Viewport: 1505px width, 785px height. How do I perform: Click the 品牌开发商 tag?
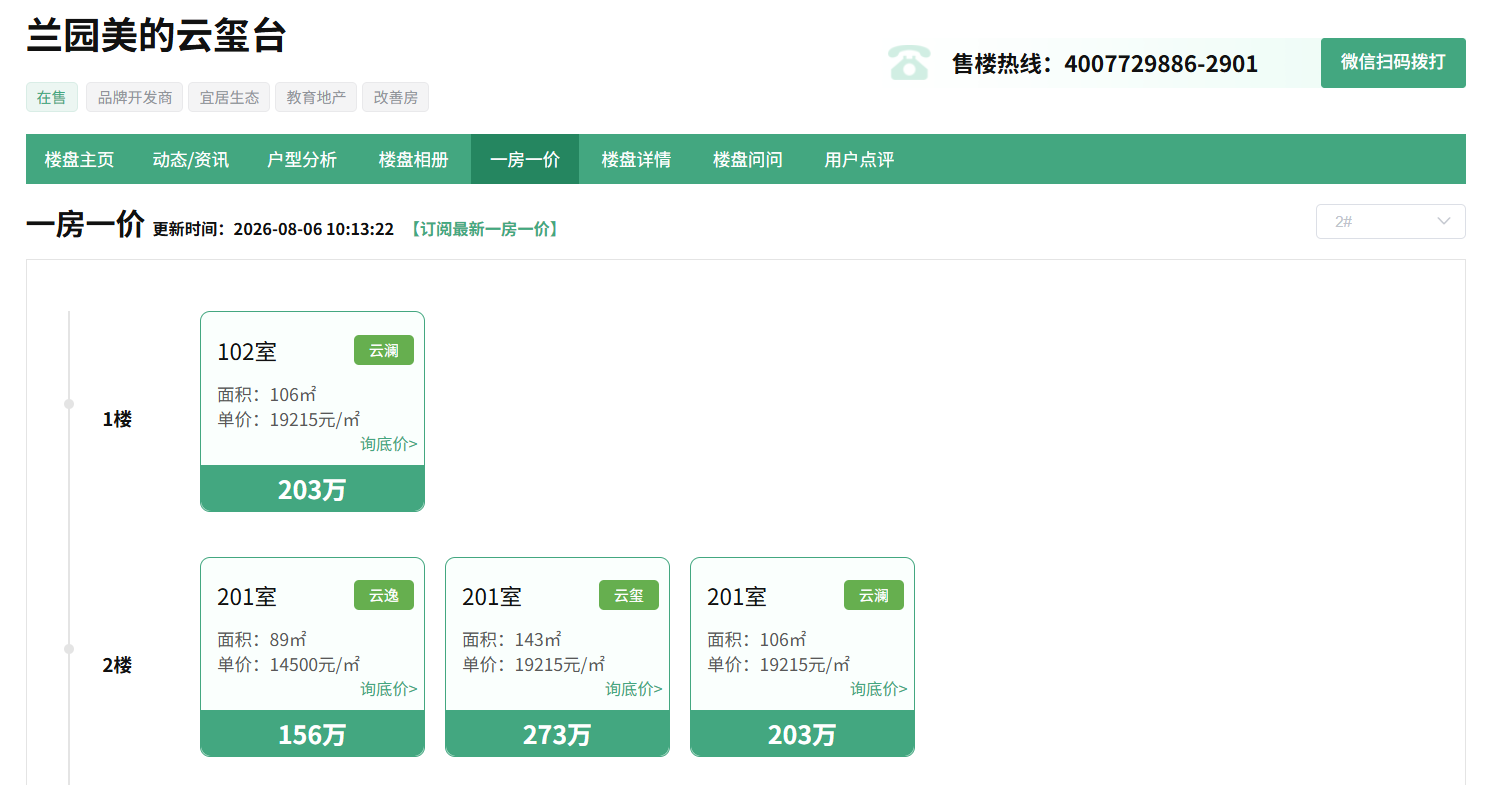135,97
